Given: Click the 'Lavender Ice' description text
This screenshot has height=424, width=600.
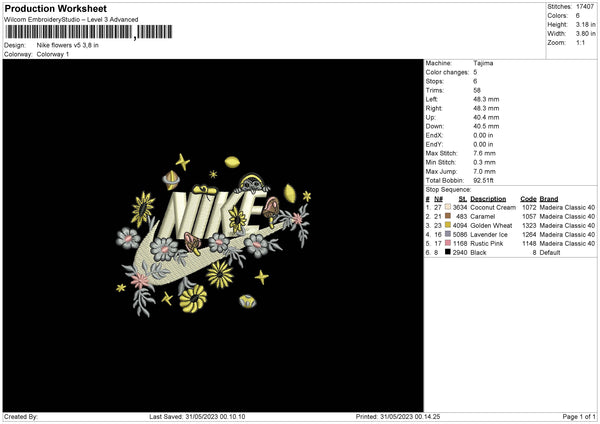Looking at the screenshot, I should pos(489,235).
